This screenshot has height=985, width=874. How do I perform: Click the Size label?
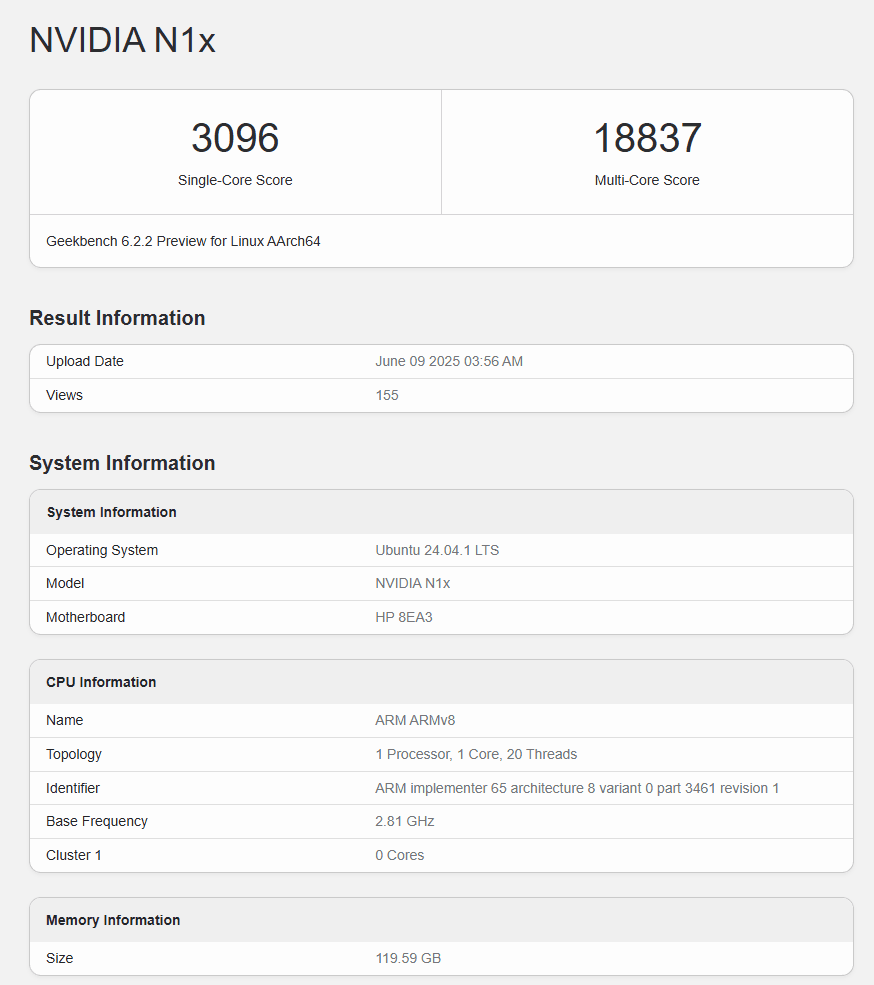(x=60, y=959)
